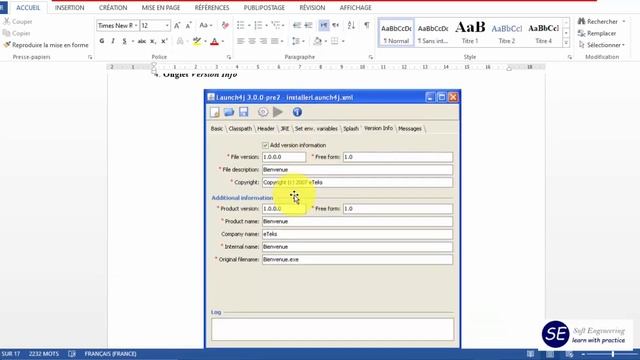The height and width of the screenshot is (360, 640).
Task: Open the RÉVISION ribbon tab
Action: point(312,8)
